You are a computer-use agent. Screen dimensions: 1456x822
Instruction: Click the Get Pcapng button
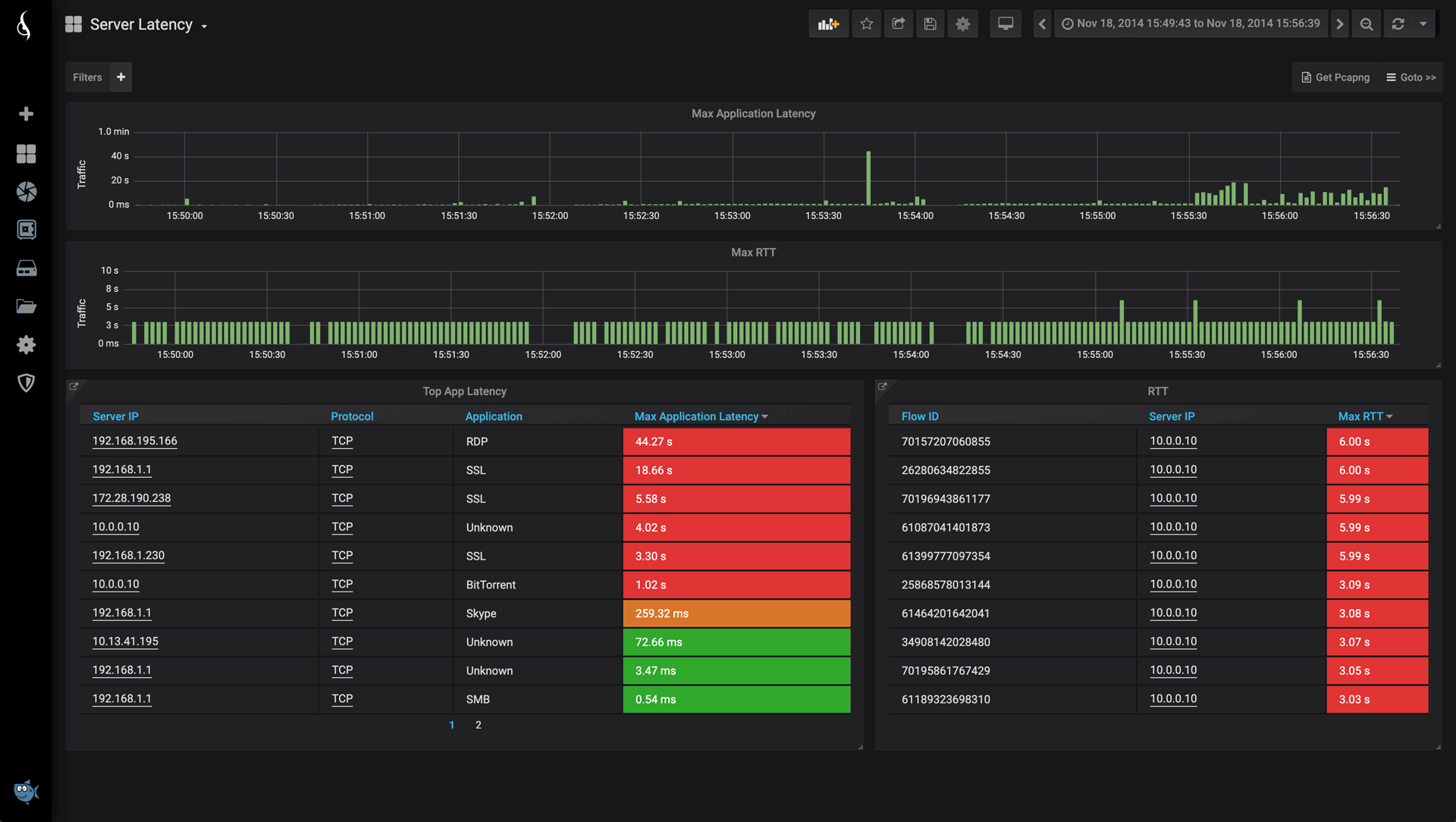click(1335, 77)
